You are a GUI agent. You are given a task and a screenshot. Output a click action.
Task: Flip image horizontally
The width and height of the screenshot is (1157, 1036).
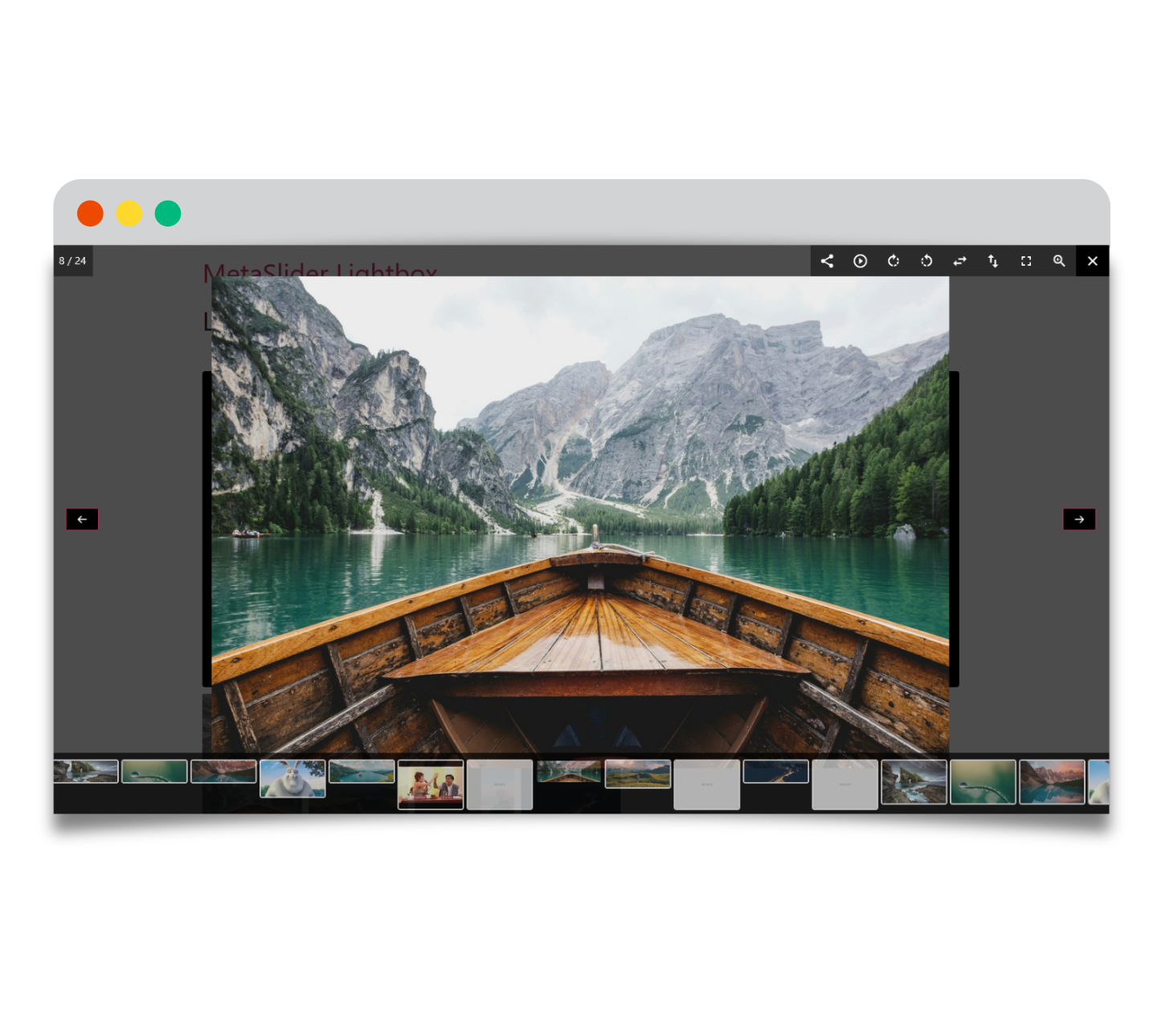pos(959,261)
